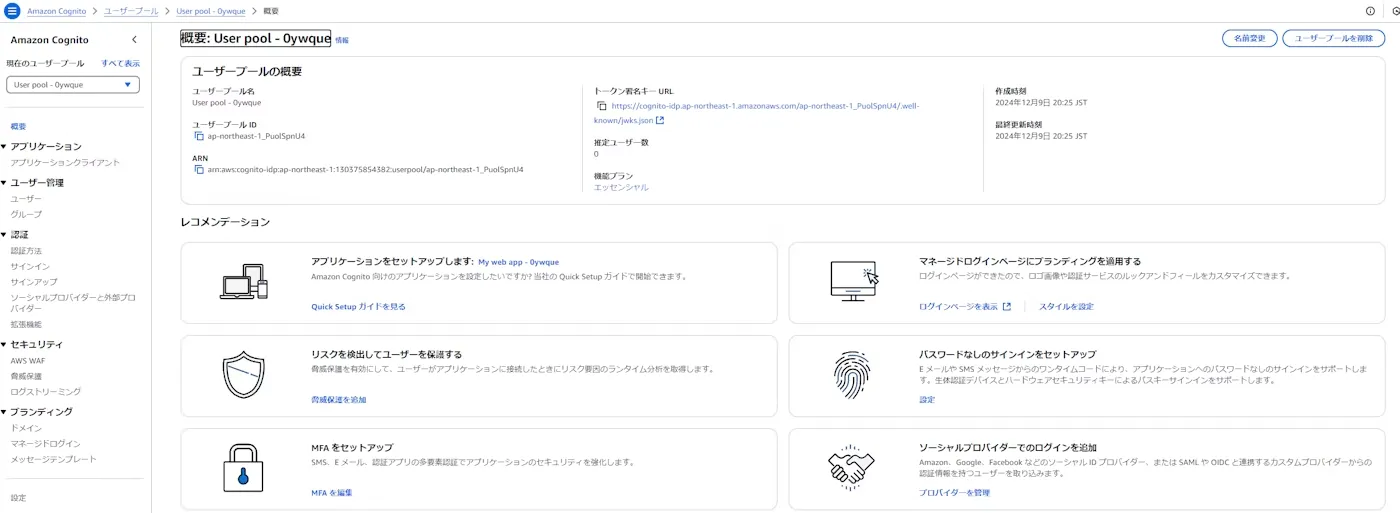
Task: Collapse the セキュリティ sidebar section
Action: coord(4,345)
